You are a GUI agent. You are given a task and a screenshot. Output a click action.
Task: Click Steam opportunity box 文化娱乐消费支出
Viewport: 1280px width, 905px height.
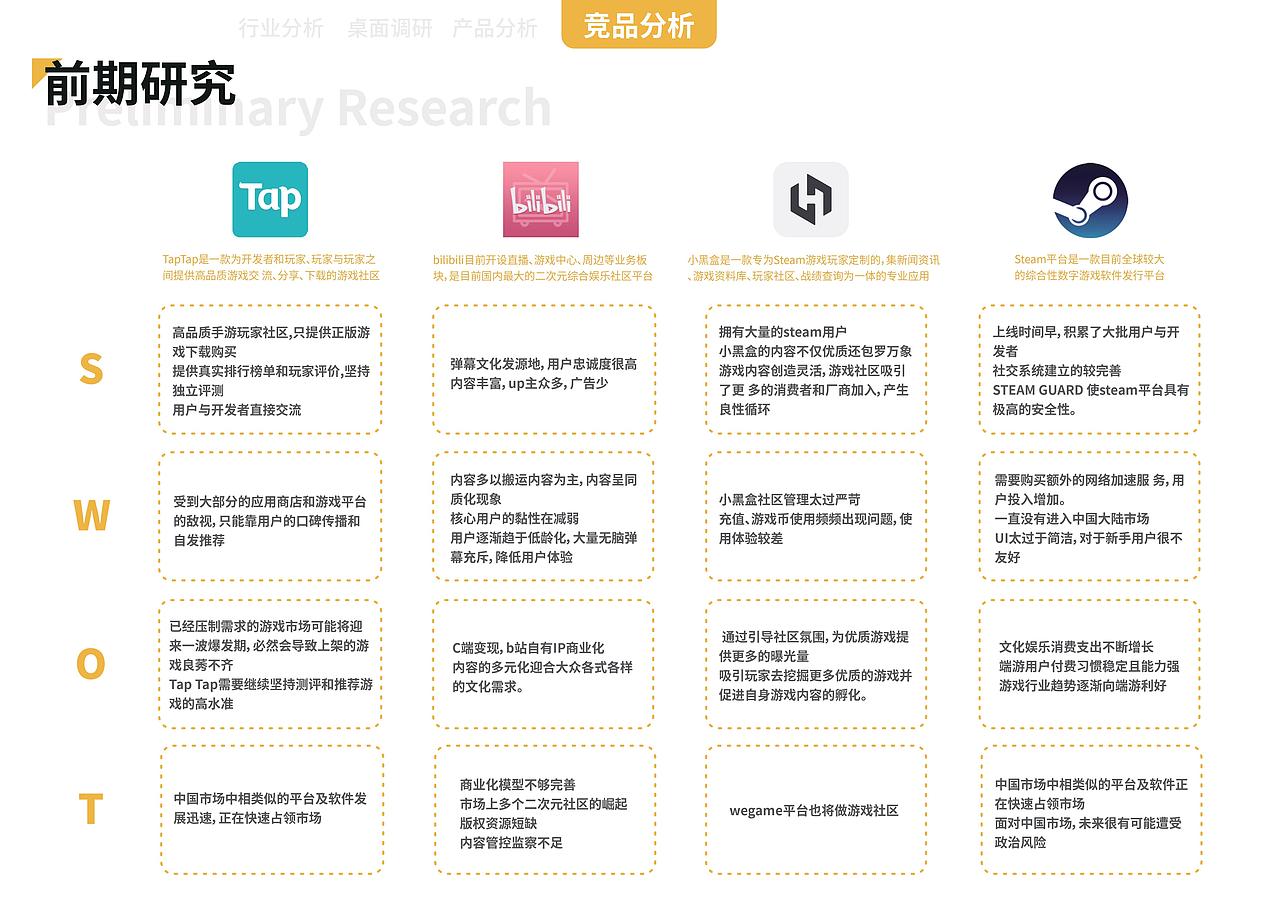(x=1090, y=664)
